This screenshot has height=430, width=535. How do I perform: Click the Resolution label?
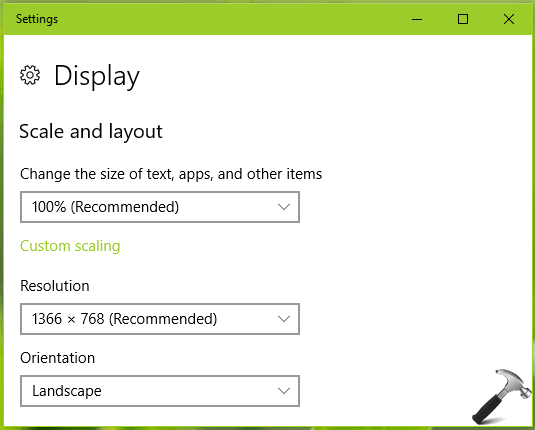click(x=55, y=286)
